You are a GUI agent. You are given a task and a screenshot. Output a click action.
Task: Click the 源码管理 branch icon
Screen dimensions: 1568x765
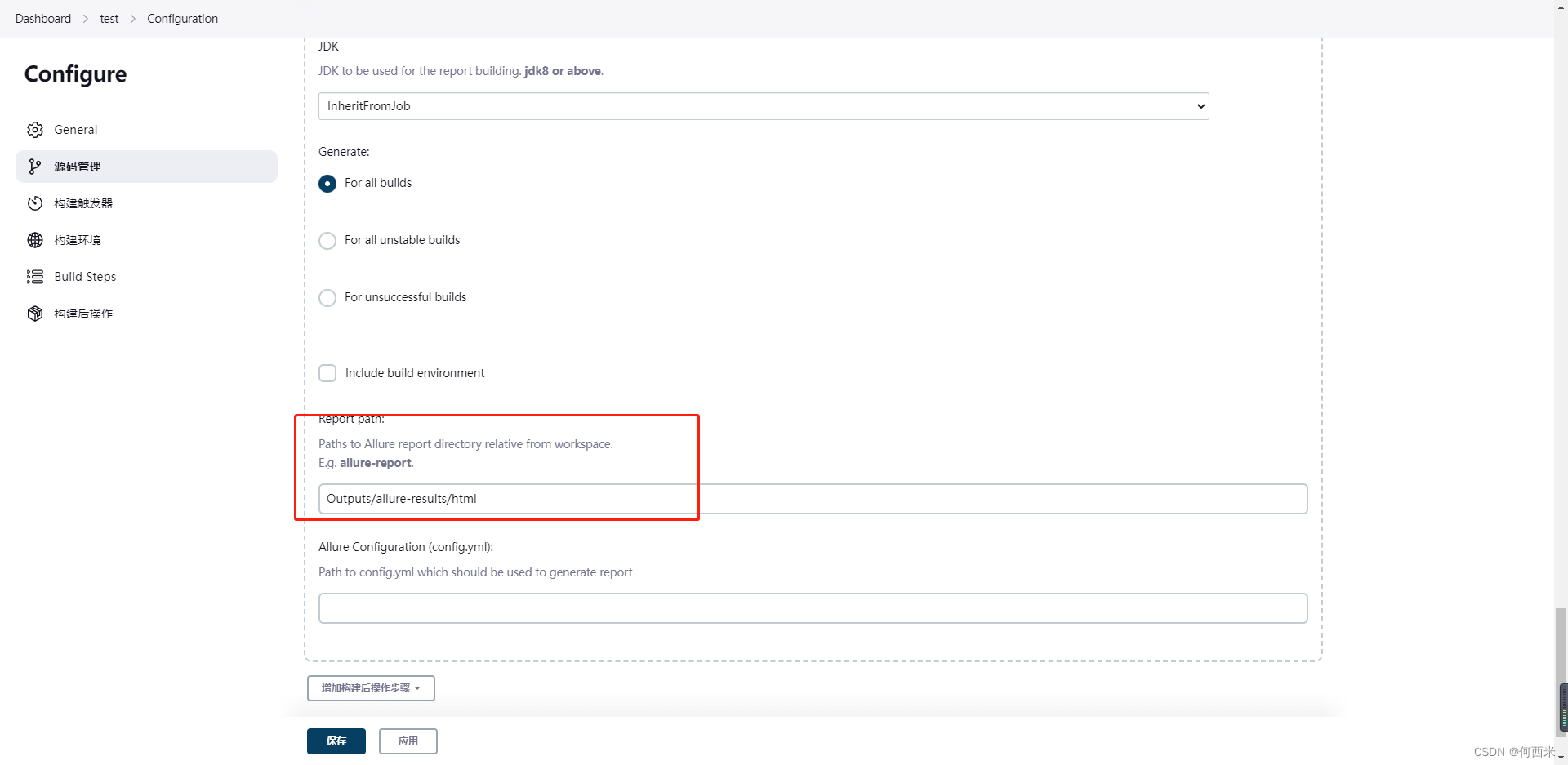[35, 167]
